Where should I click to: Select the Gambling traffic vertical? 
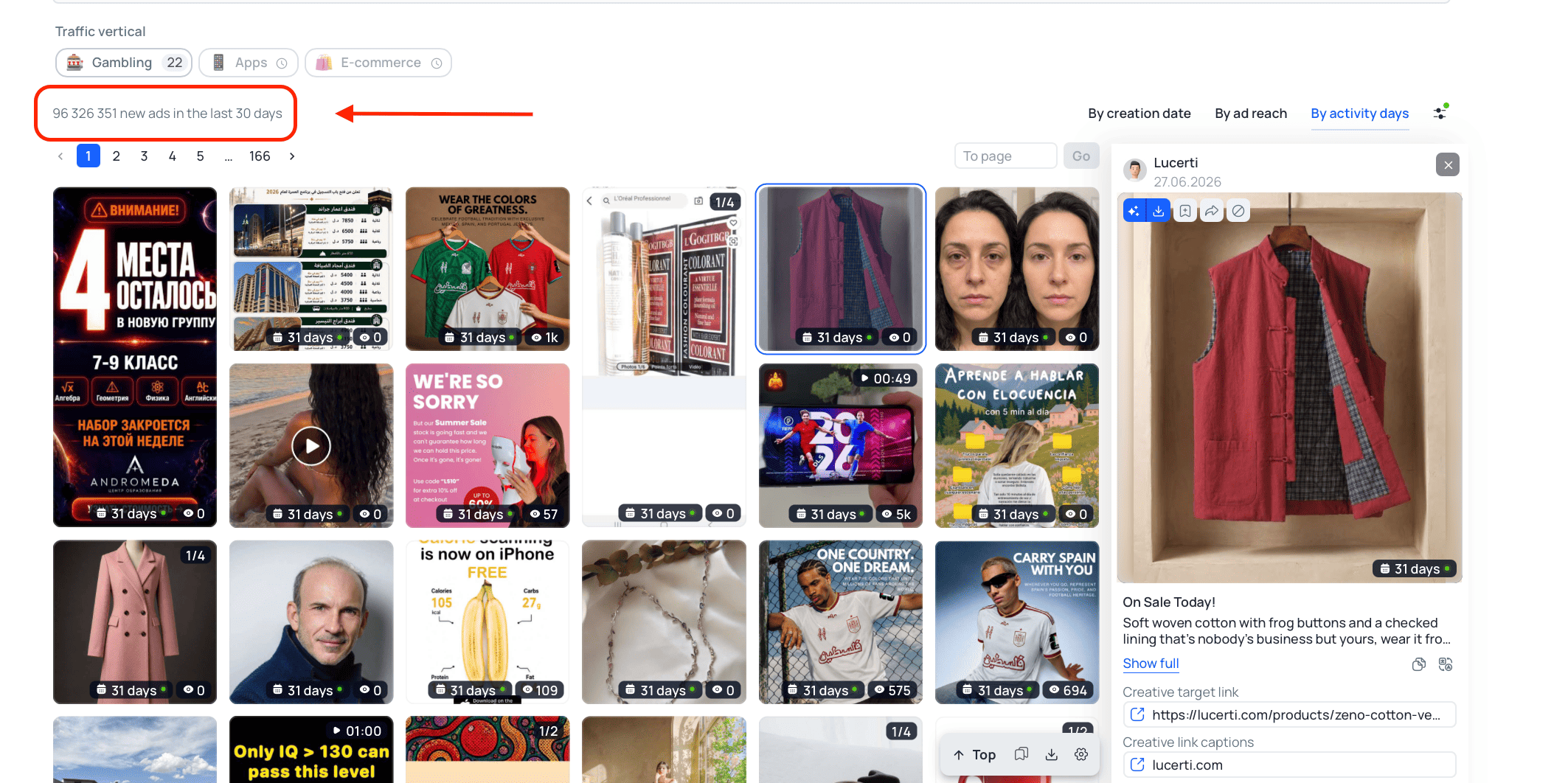click(124, 63)
